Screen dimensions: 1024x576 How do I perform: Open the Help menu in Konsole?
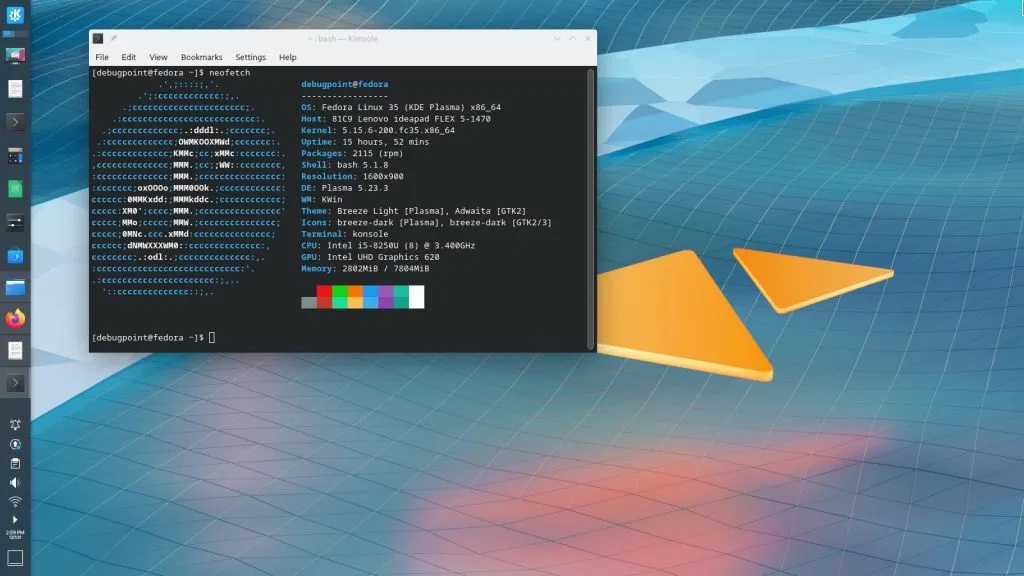287,57
